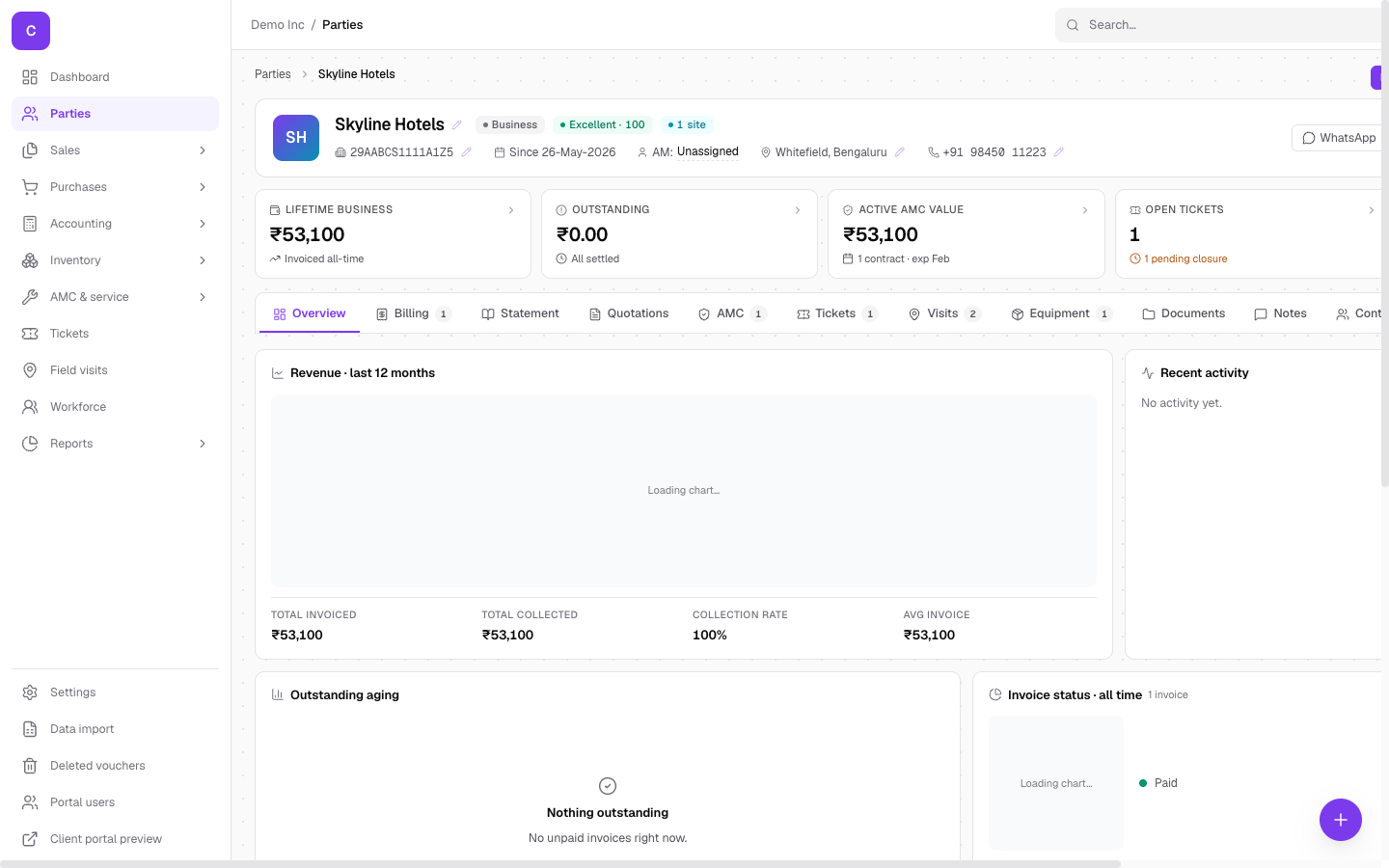Click the Open Tickets card arrow
Image resolution: width=1389 pixels, height=868 pixels.
(1372, 210)
